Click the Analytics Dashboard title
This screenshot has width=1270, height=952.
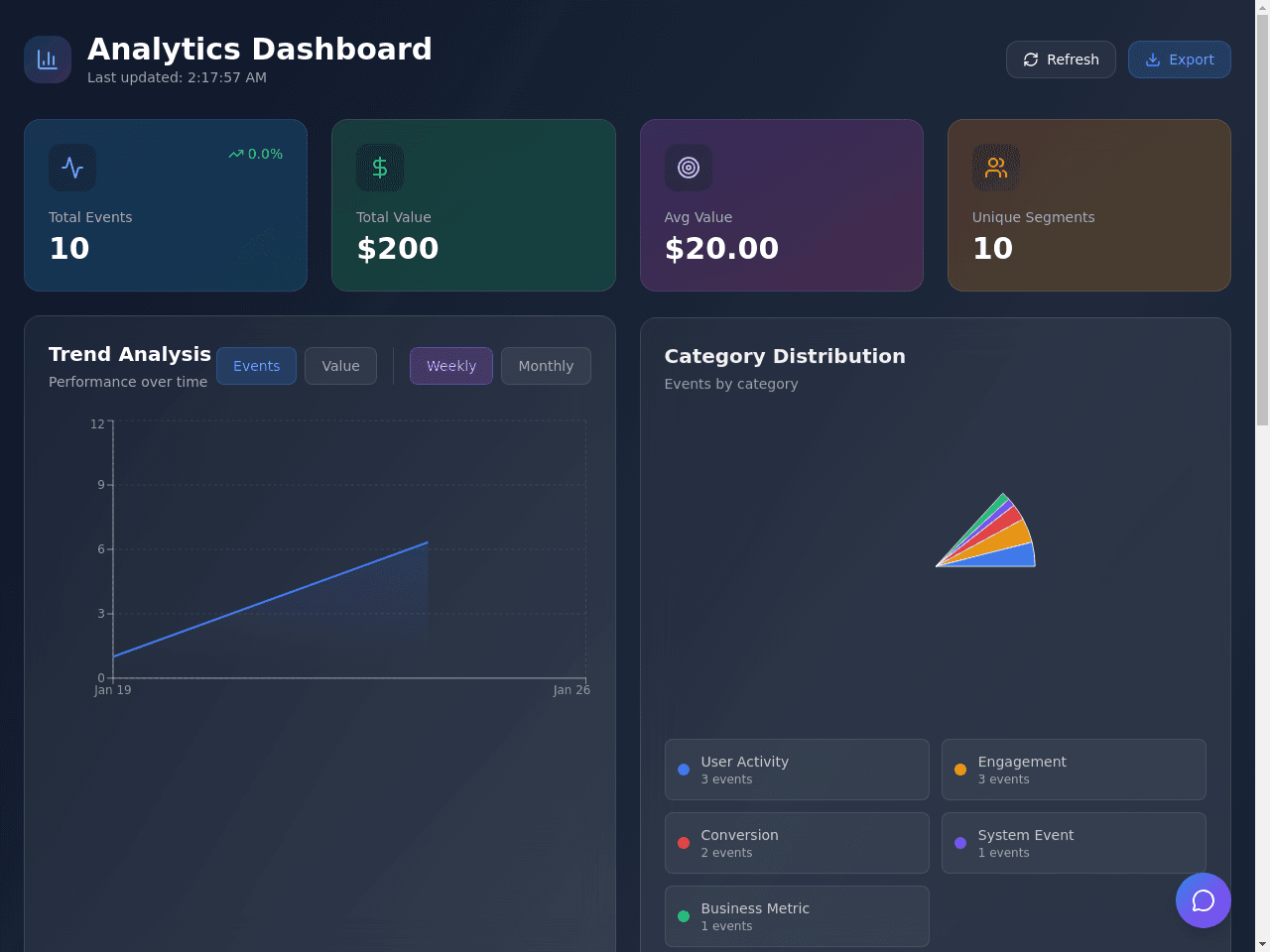click(x=260, y=49)
